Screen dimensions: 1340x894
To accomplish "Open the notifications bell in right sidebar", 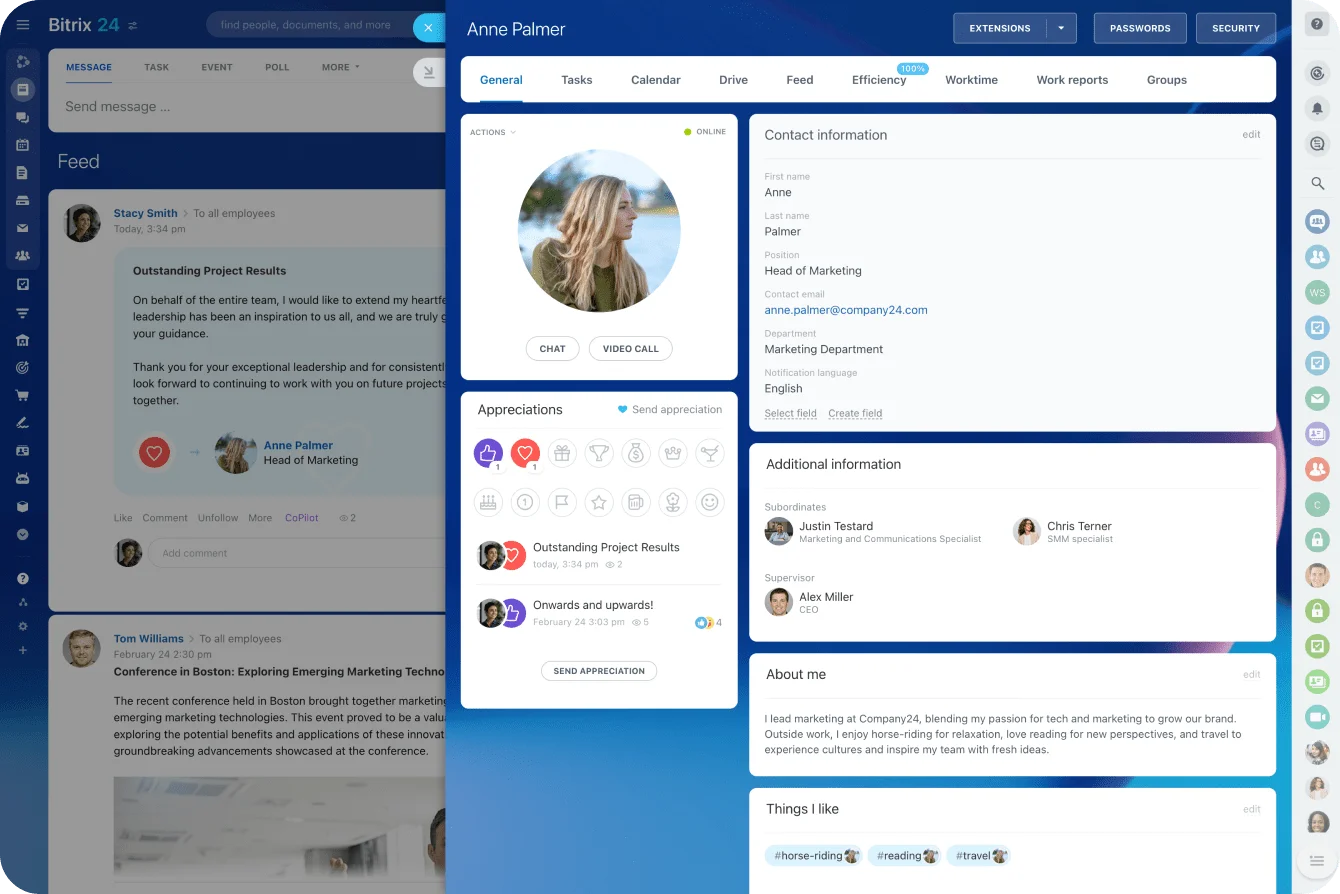I will (x=1317, y=108).
